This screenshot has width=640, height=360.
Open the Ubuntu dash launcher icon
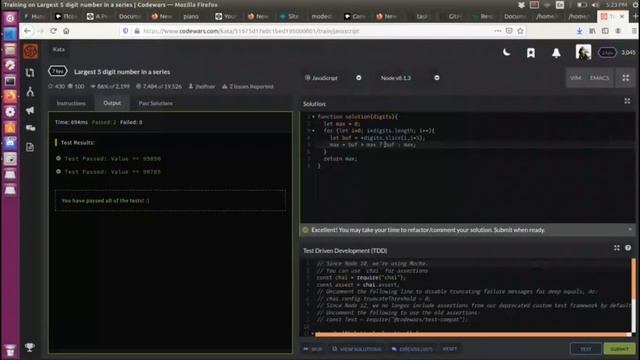(10, 18)
